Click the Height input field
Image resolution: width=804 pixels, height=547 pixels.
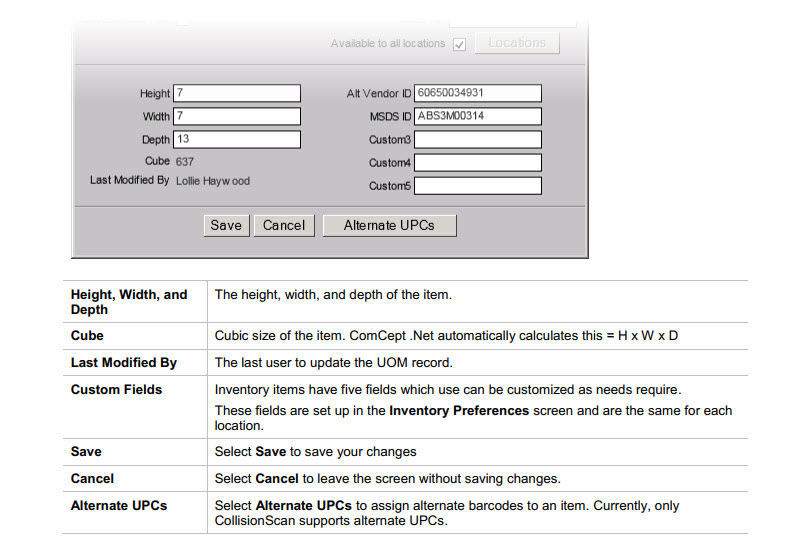pyautogui.click(x=237, y=93)
